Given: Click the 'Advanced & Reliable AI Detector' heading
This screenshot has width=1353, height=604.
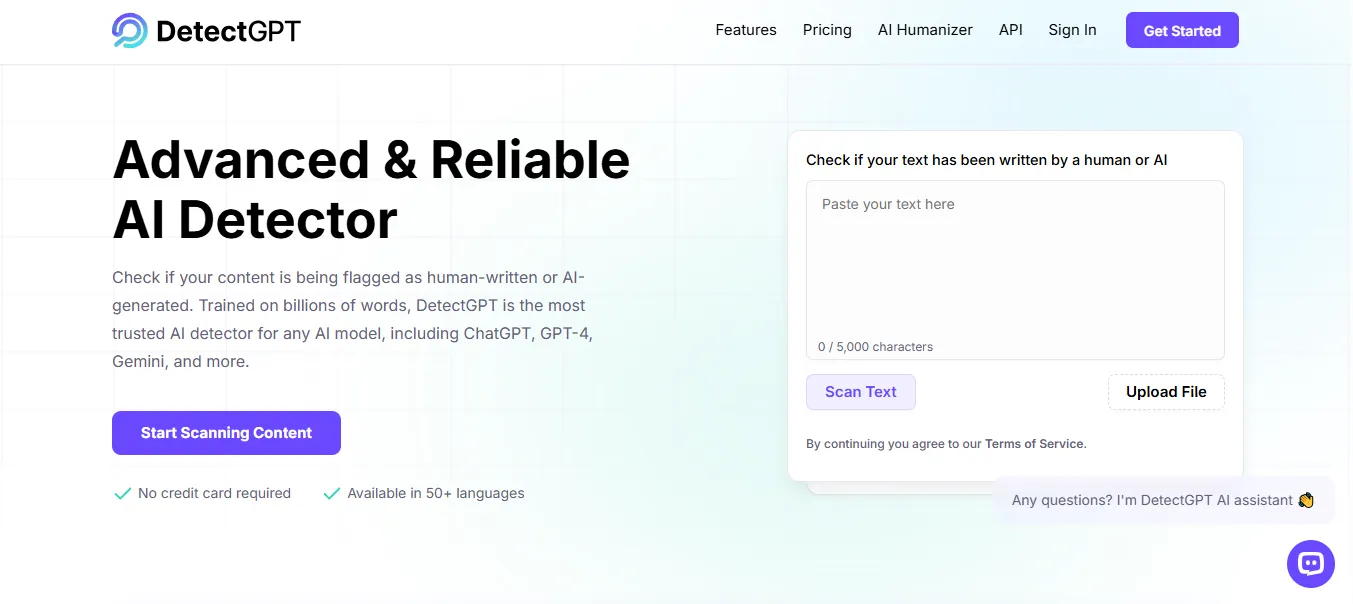Looking at the screenshot, I should [x=371, y=189].
